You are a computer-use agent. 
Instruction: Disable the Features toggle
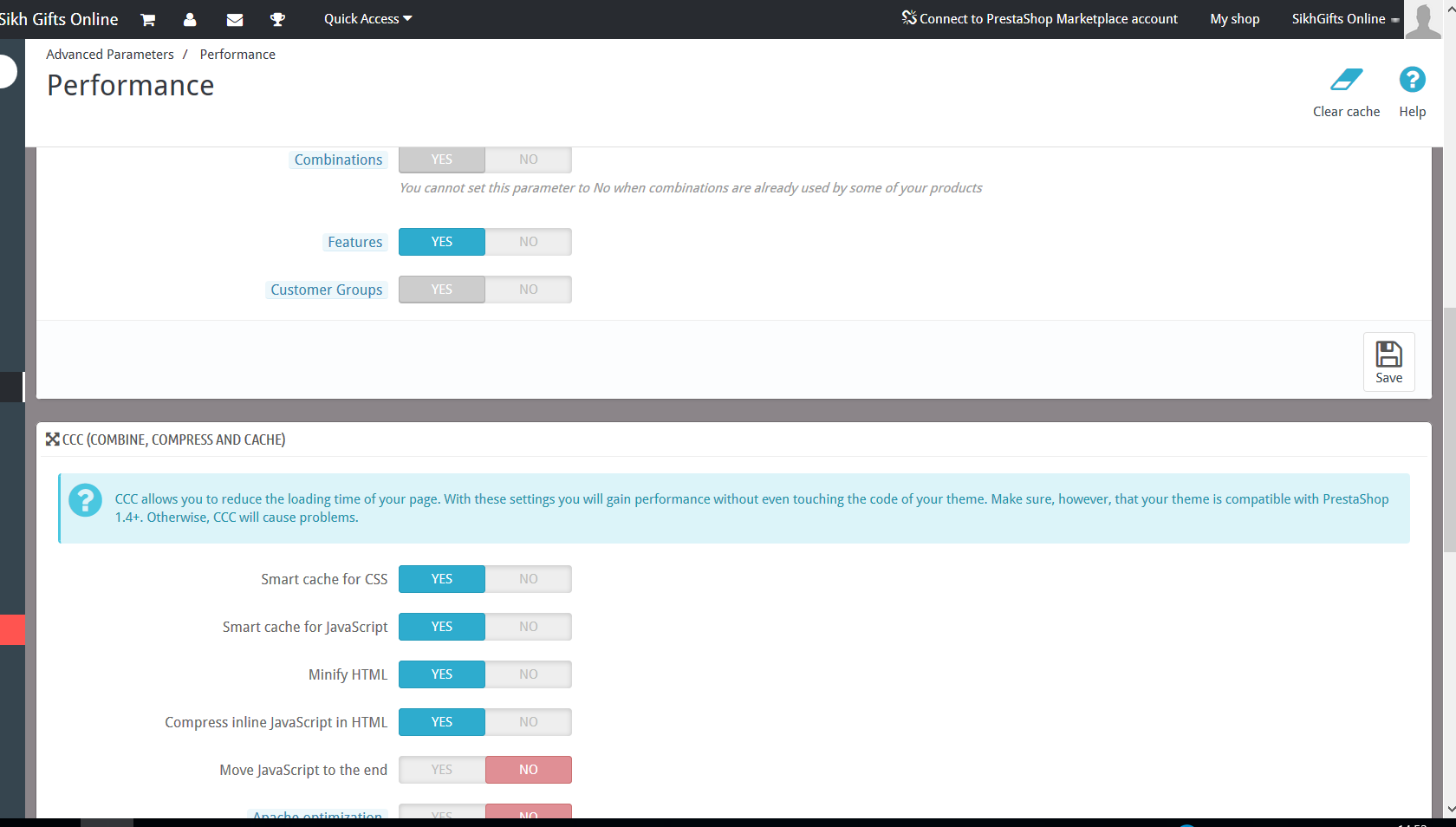tap(528, 242)
